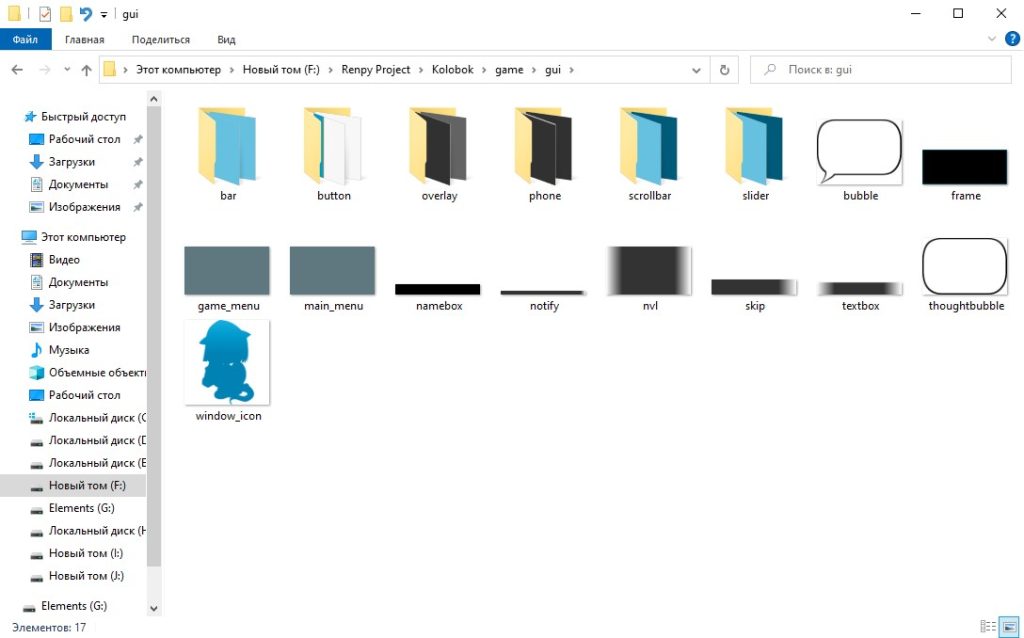The height and width of the screenshot is (638, 1024).
Task: Click the Up directory arrow
Action: coord(87,70)
